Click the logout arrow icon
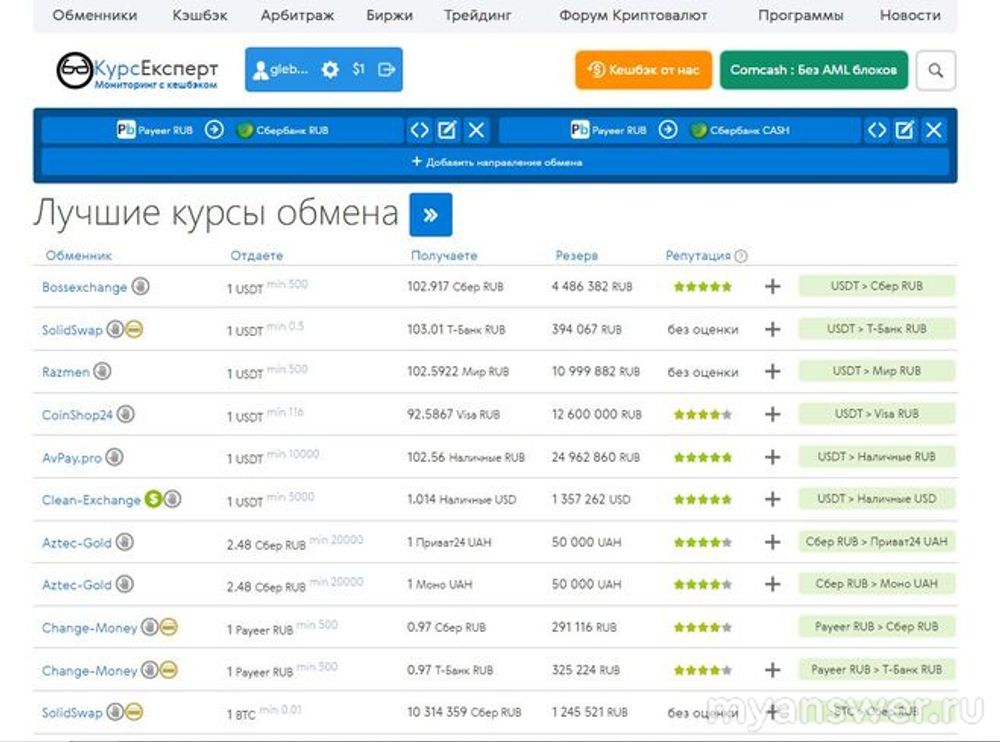This screenshot has height=742, width=1000. tap(387, 70)
